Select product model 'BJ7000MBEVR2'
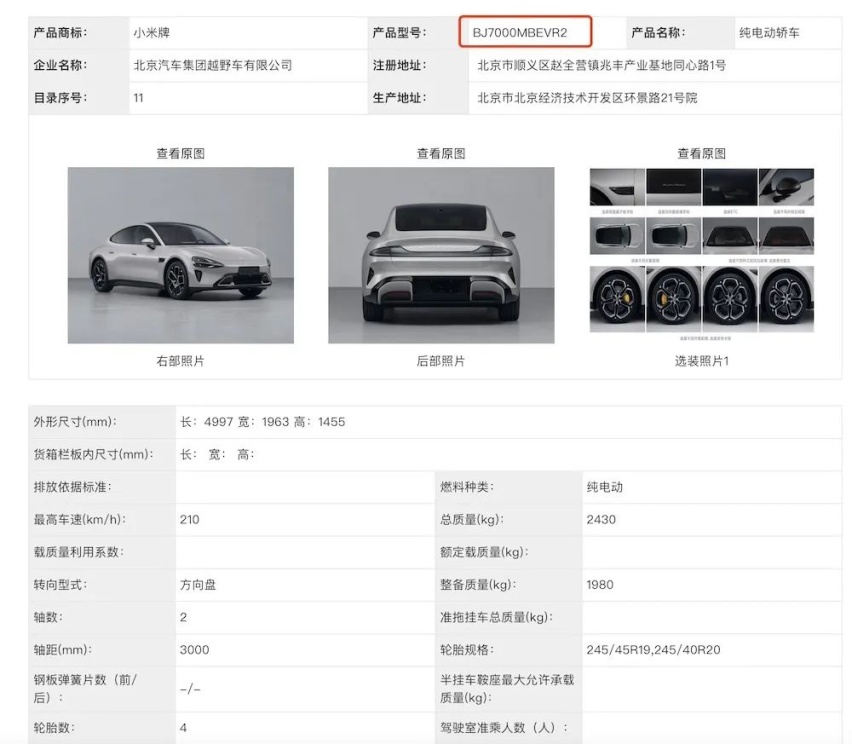 520,33
